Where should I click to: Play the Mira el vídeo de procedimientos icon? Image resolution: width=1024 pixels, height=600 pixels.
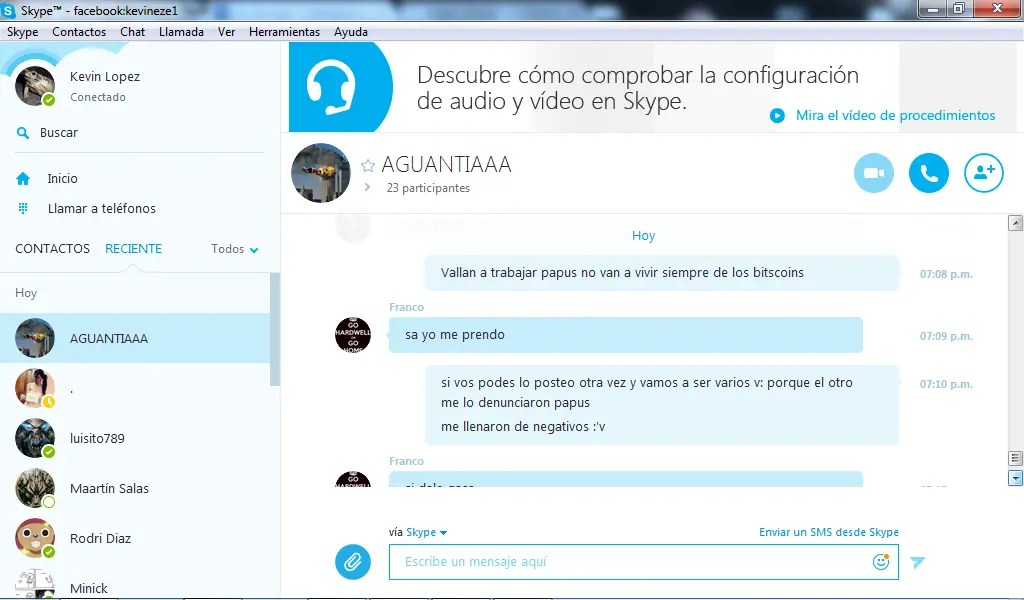777,116
